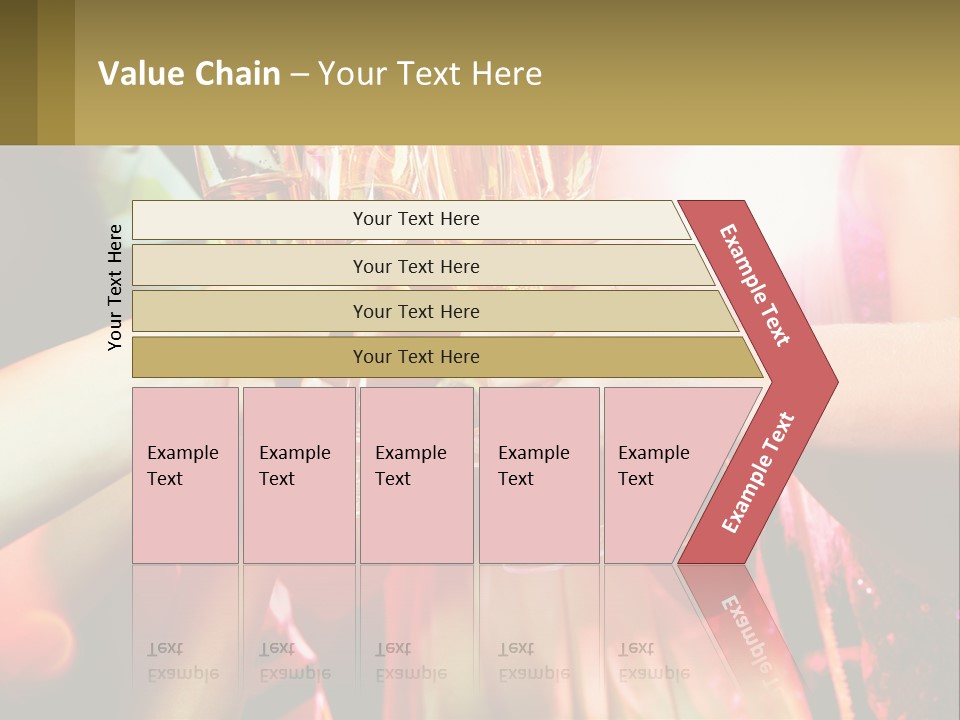Click the darkest bottom "Your Text Here" bar
The width and height of the screenshot is (960, 720).
click(x=415, y=357)
